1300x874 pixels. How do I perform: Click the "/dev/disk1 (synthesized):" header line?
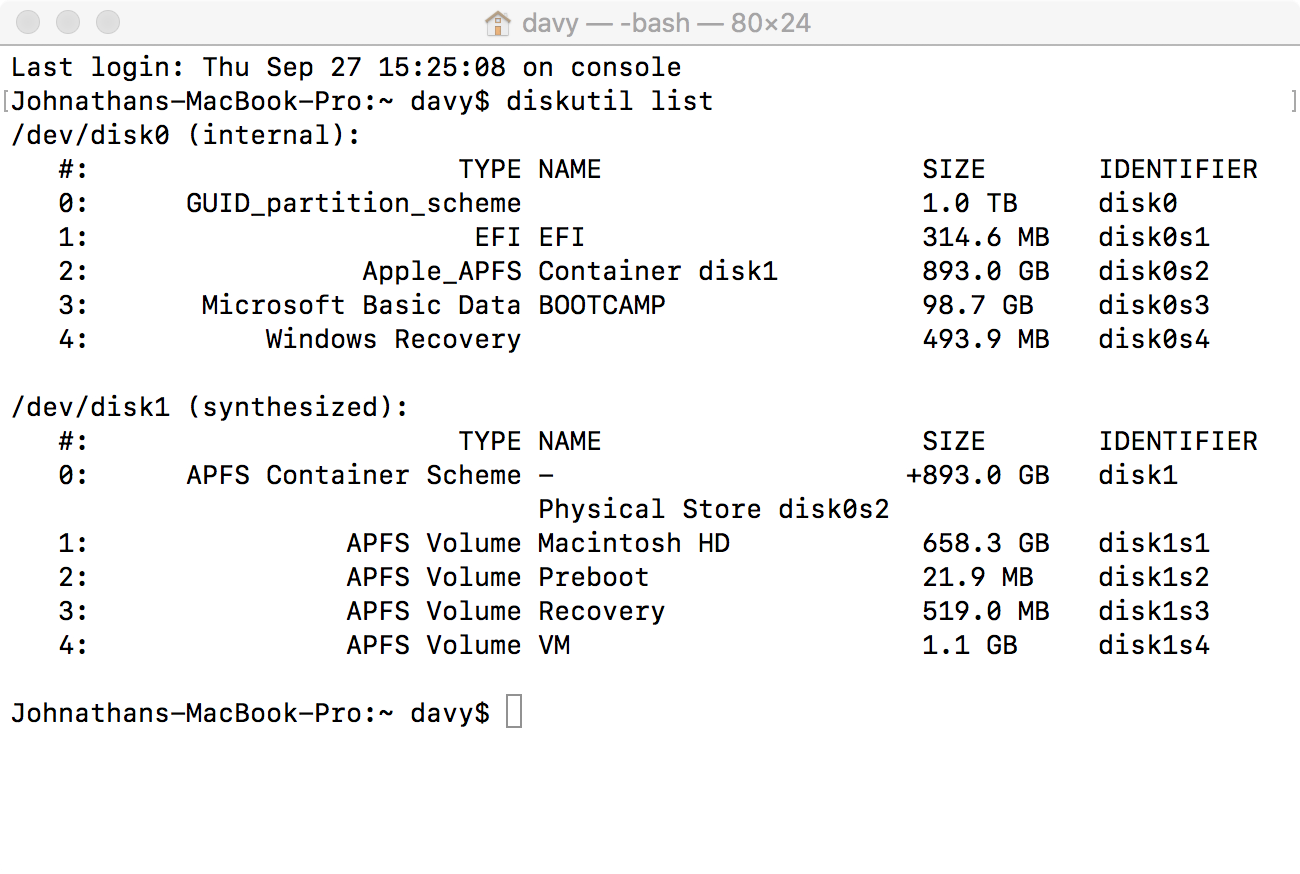pos(209,407)
